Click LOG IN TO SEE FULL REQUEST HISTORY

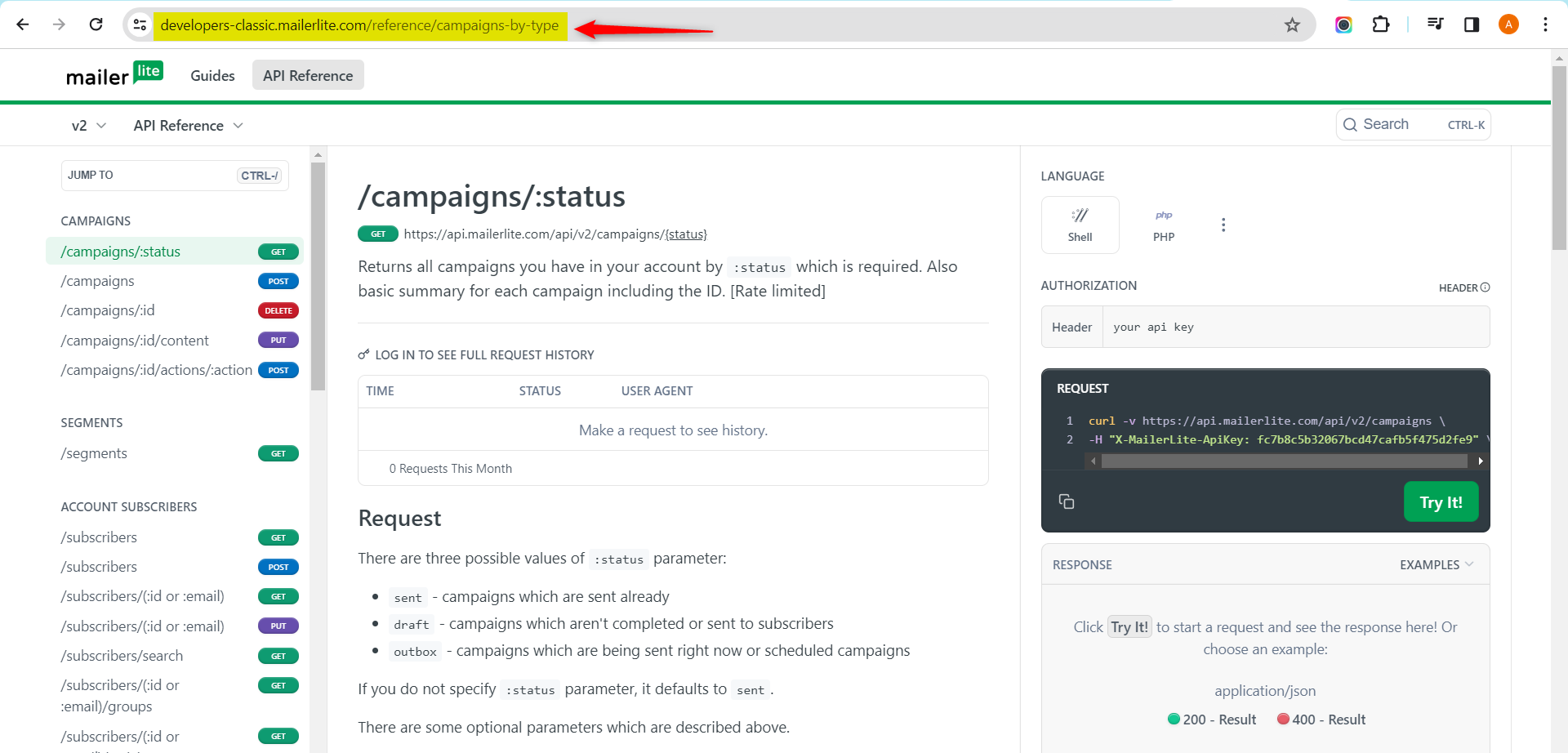[x=484, y=354]
